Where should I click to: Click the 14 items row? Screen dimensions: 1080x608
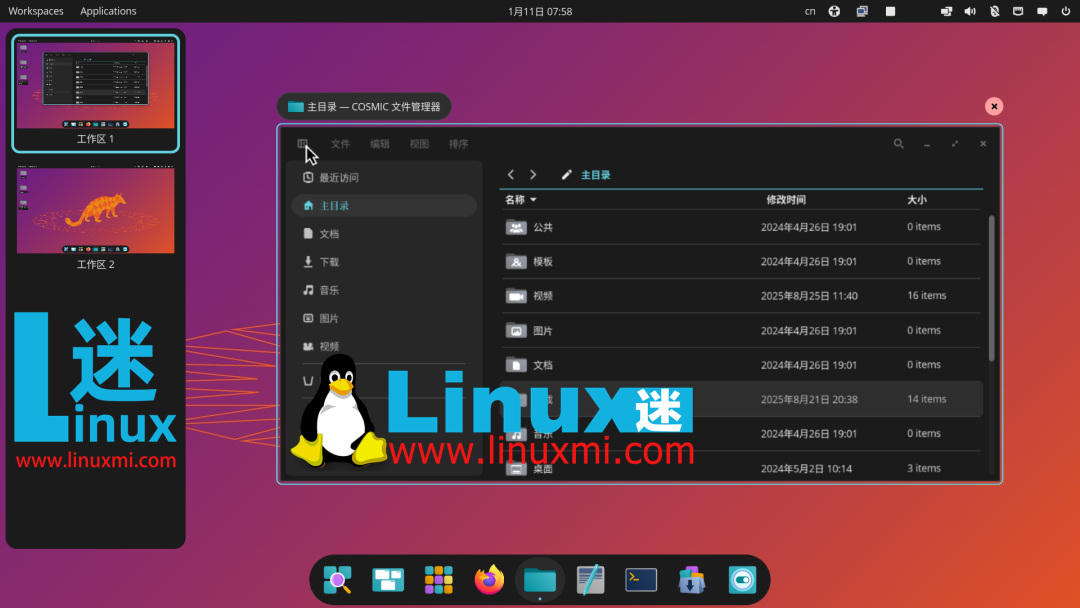point(741,399)
